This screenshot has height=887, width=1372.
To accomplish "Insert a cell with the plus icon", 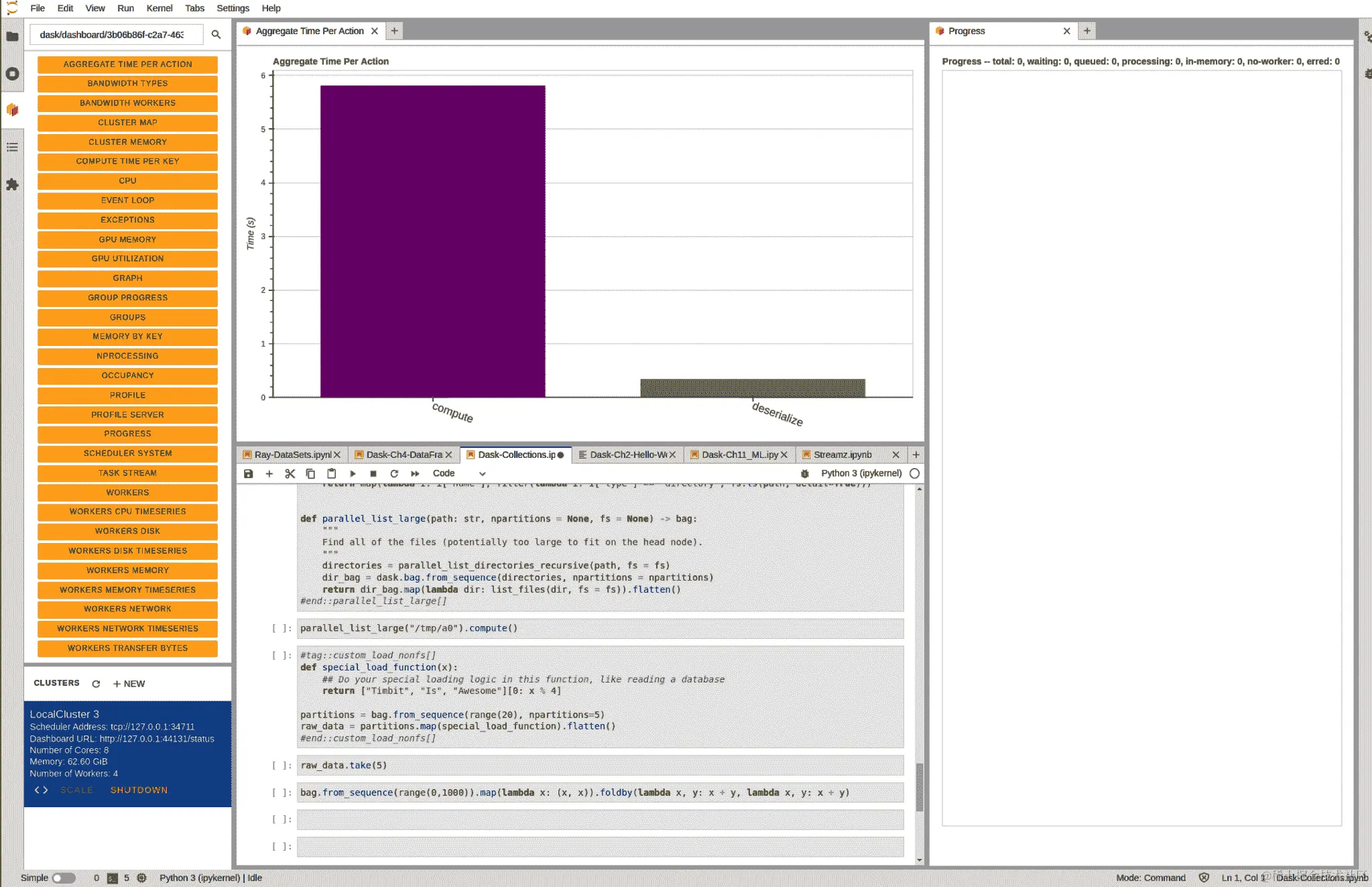I will pos(269,473).
